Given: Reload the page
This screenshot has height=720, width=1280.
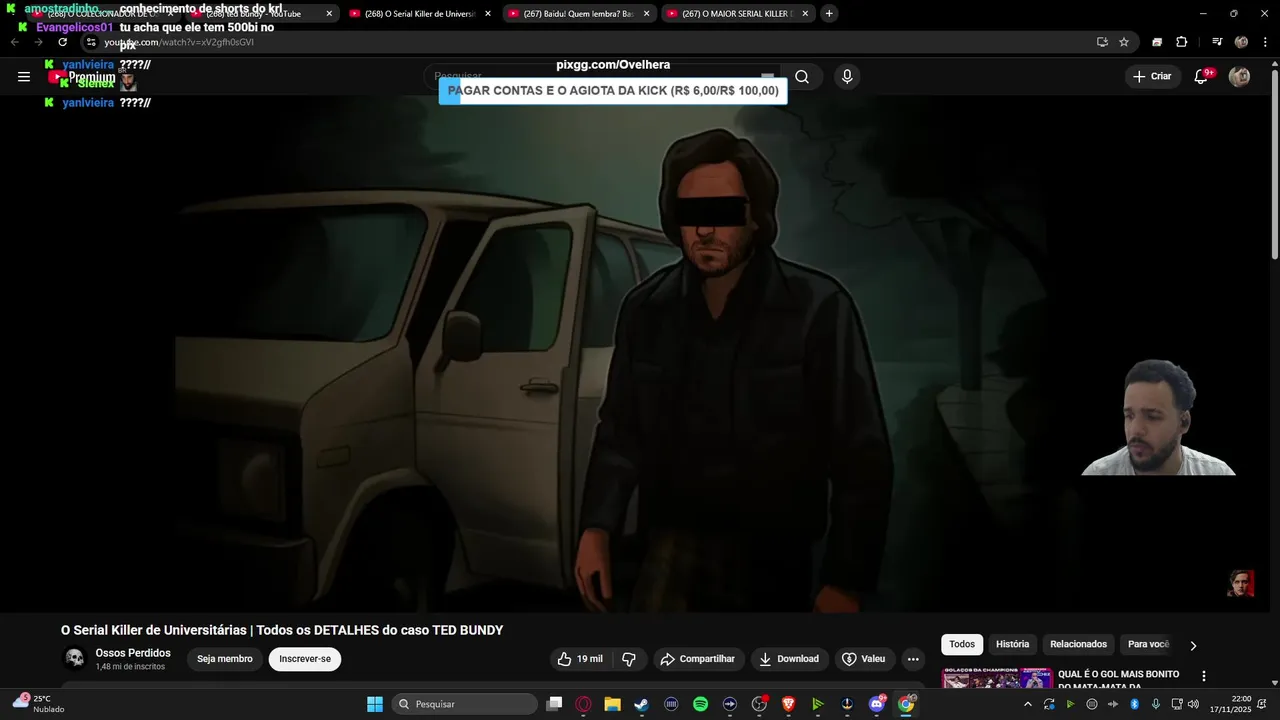Looking at the screenshot, I should point(62,42).
